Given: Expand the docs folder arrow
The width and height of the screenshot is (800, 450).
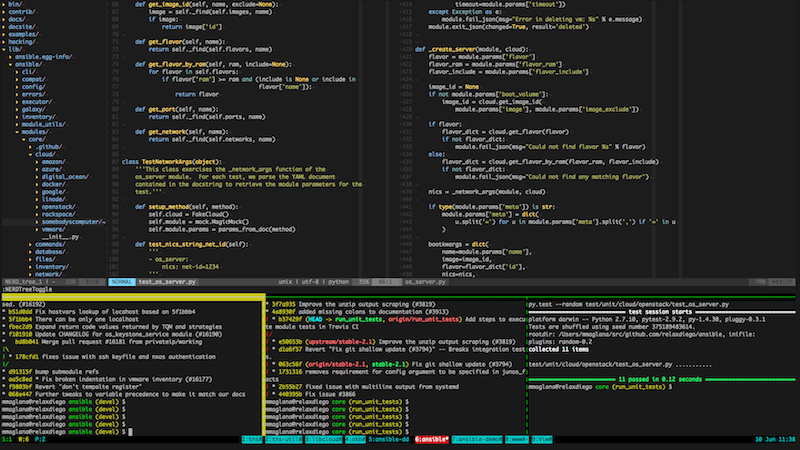Looking at the screenshot, I should (4, 19).
